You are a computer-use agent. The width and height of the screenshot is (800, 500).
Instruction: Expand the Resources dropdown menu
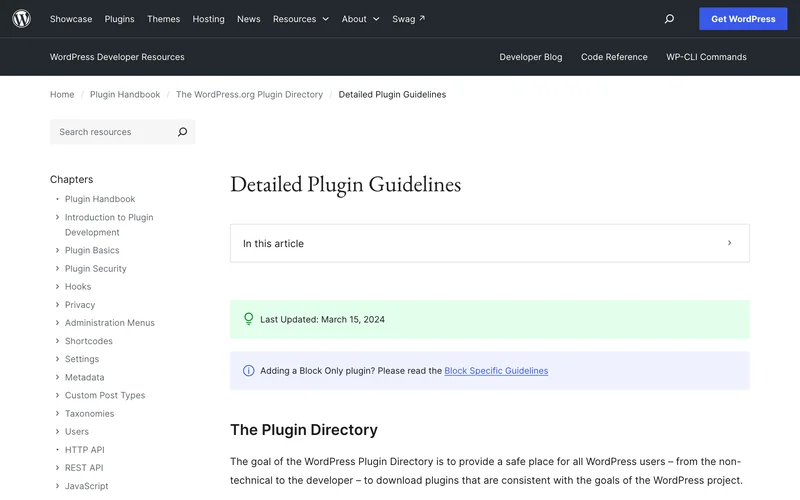coord(301,19)
